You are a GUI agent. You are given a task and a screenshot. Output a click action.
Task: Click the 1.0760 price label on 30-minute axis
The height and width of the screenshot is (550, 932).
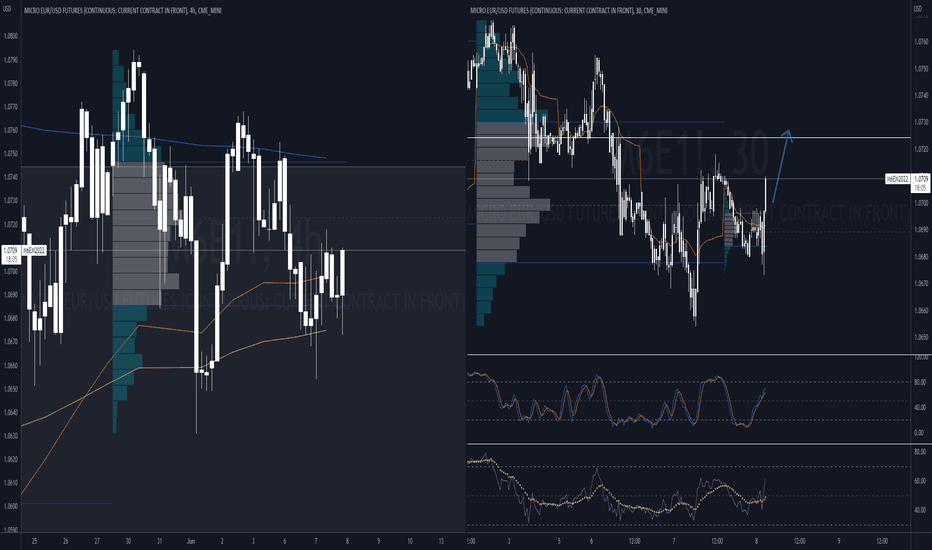(921, 42)
